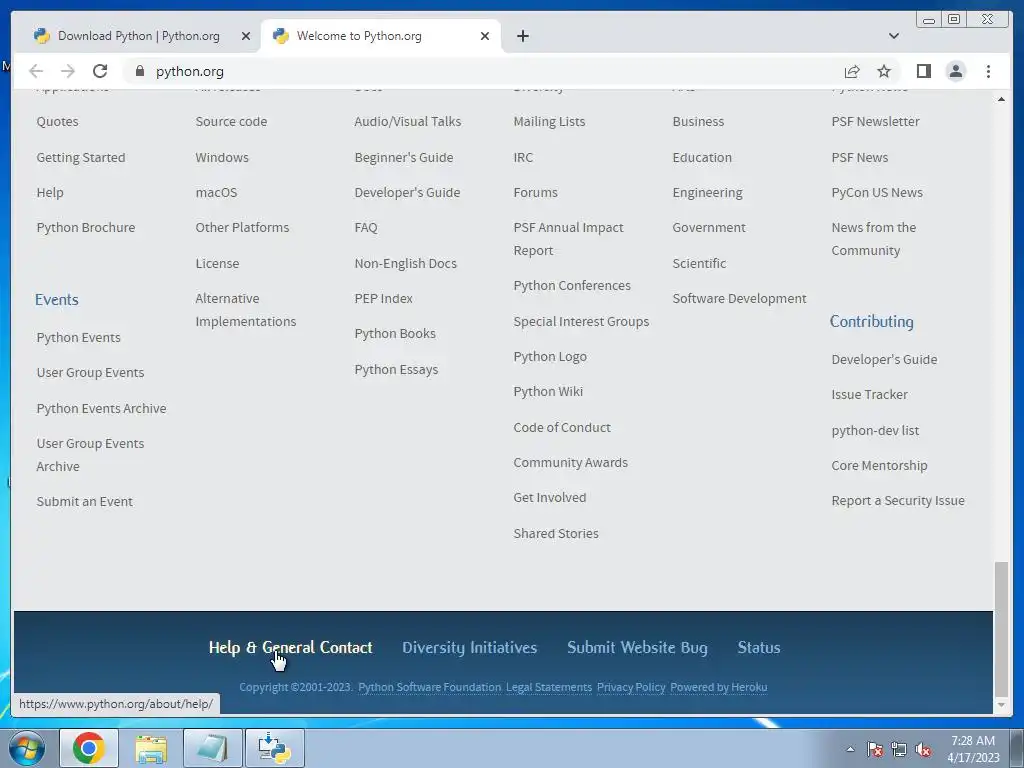1024x768 pixels.
Task: Open the Windows Start menu
Action: coord(27,748)
